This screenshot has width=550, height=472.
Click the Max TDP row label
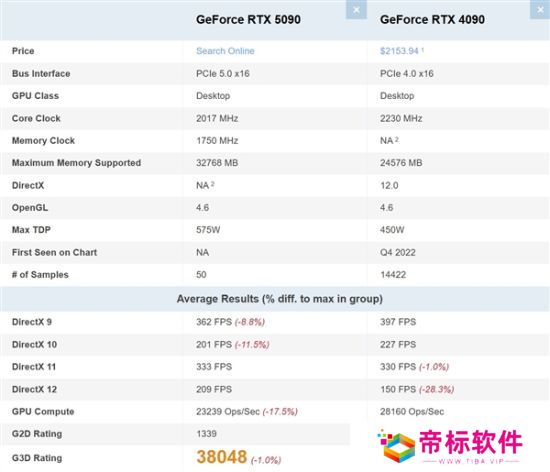(x=32, y=230)
